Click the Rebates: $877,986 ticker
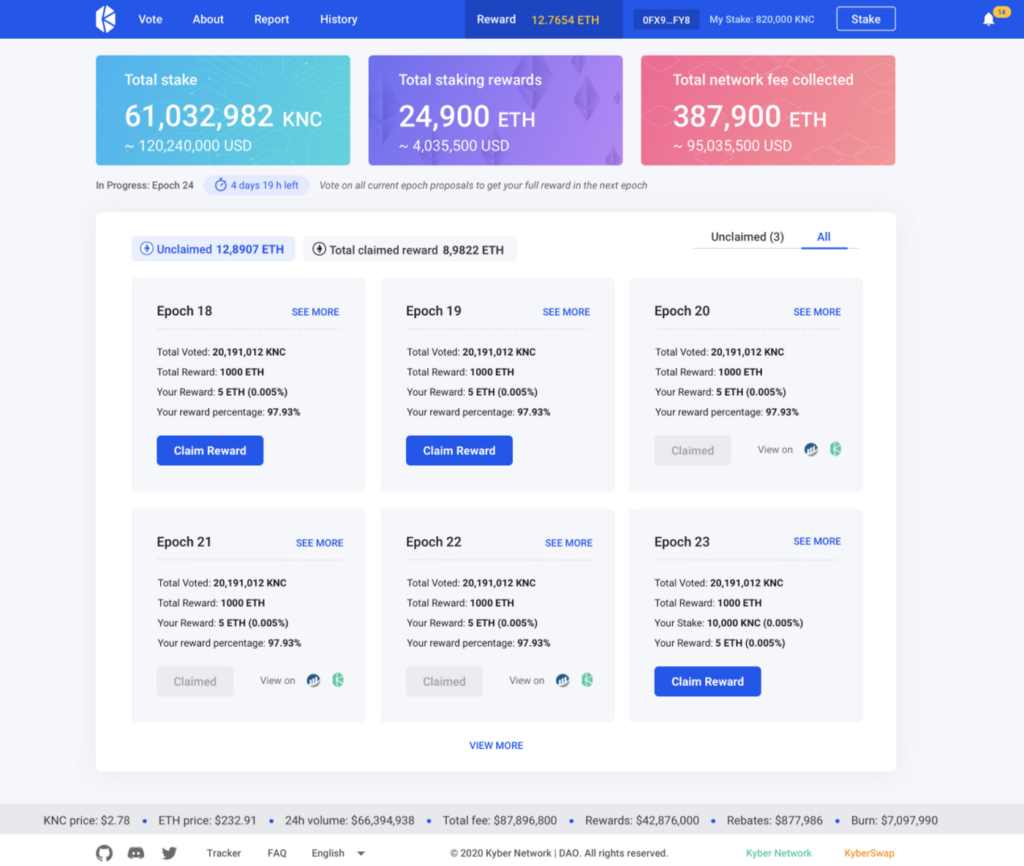 pyautogui.click(x=775, y=820)
